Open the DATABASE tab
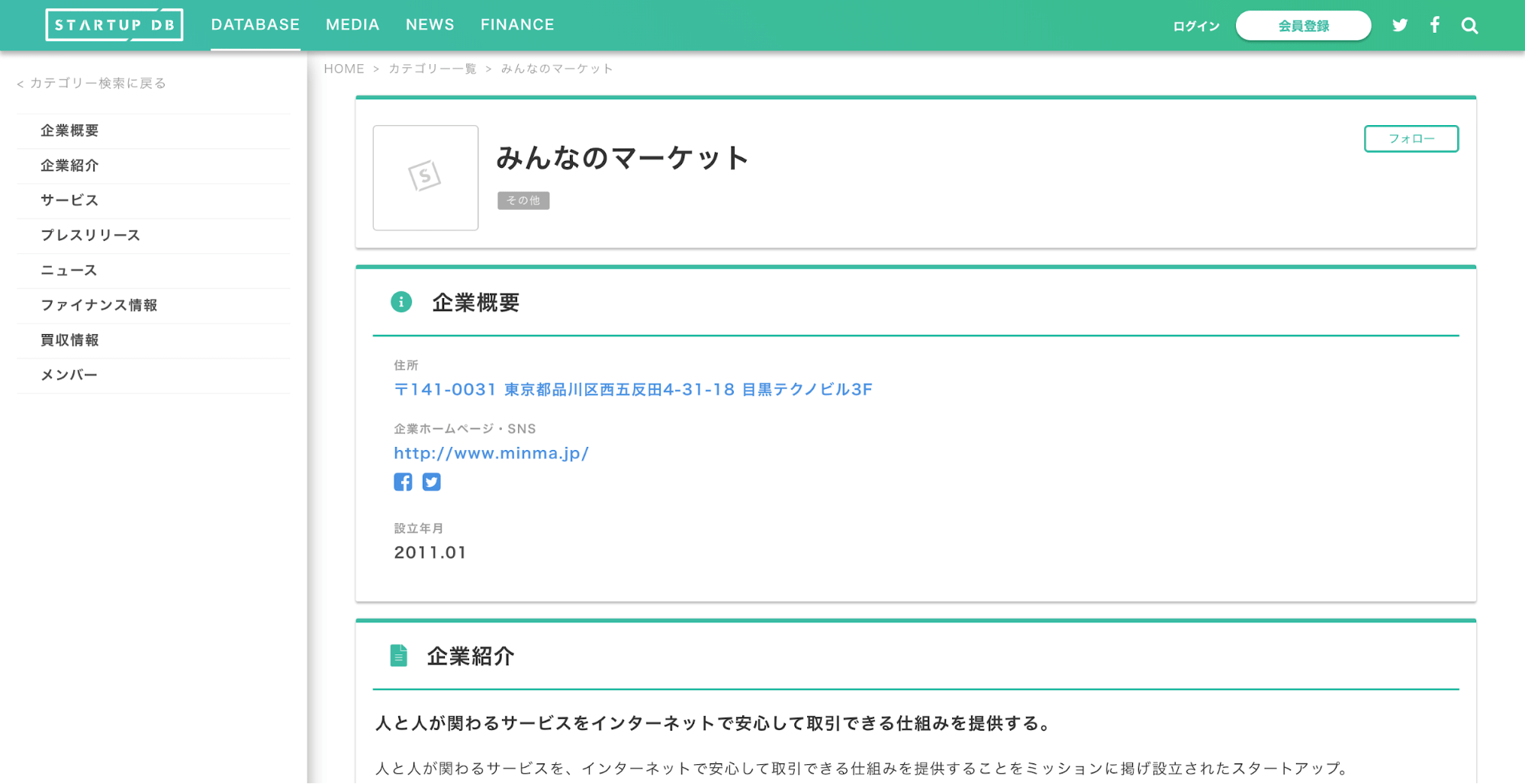 (x=256, y=25)
